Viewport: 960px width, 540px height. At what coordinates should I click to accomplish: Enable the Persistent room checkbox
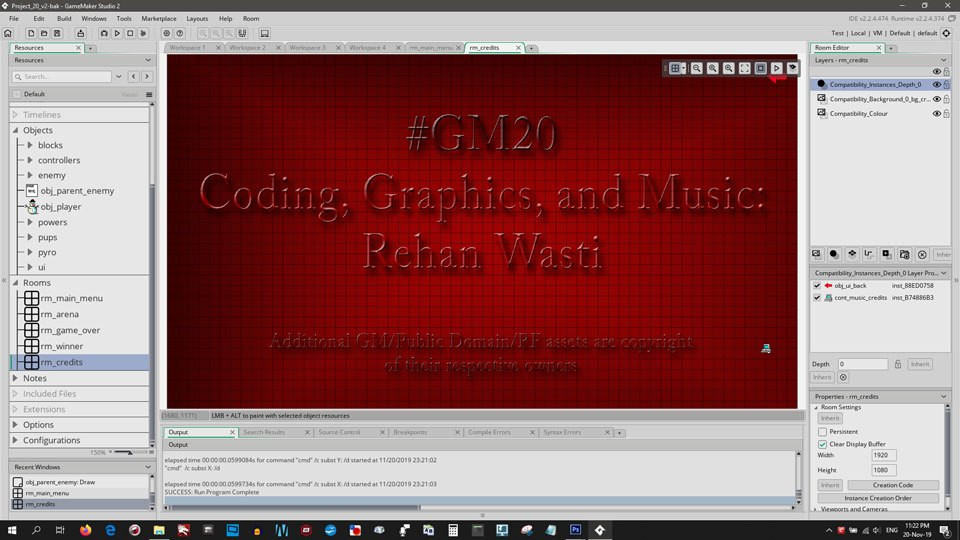point(822,432)
